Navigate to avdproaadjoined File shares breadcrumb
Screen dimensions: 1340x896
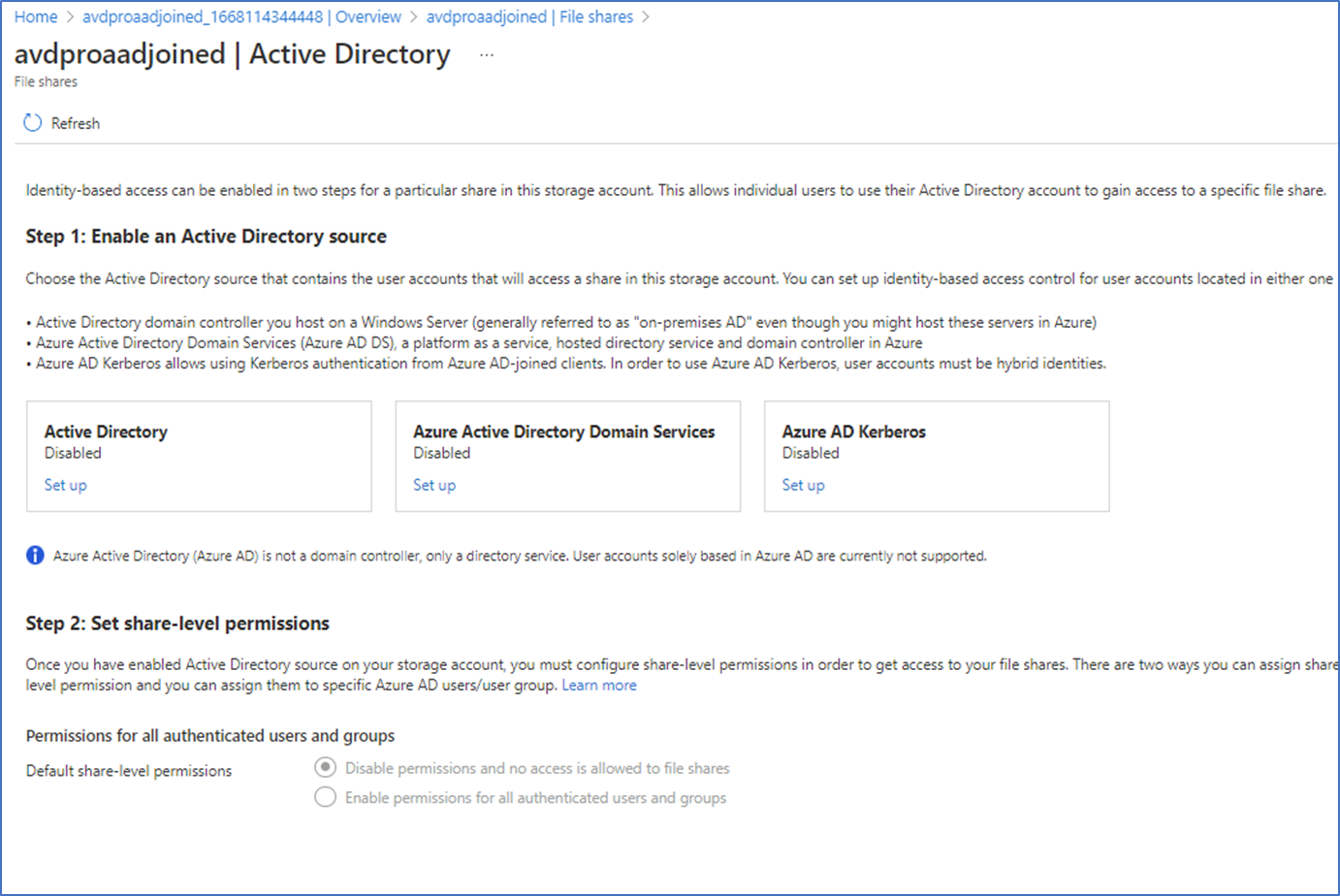click(x=529, y=16)
